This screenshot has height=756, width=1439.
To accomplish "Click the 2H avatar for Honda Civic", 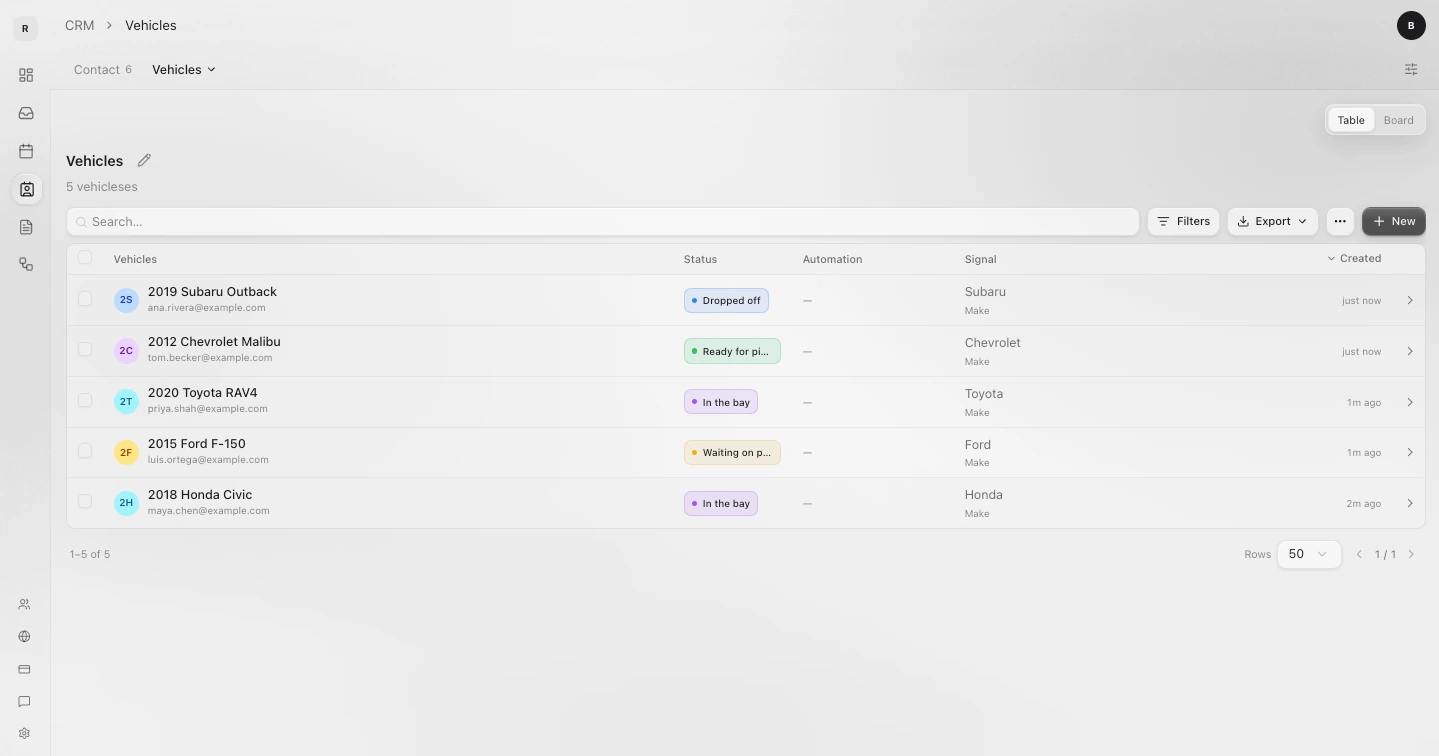I will tap(126, 503).
